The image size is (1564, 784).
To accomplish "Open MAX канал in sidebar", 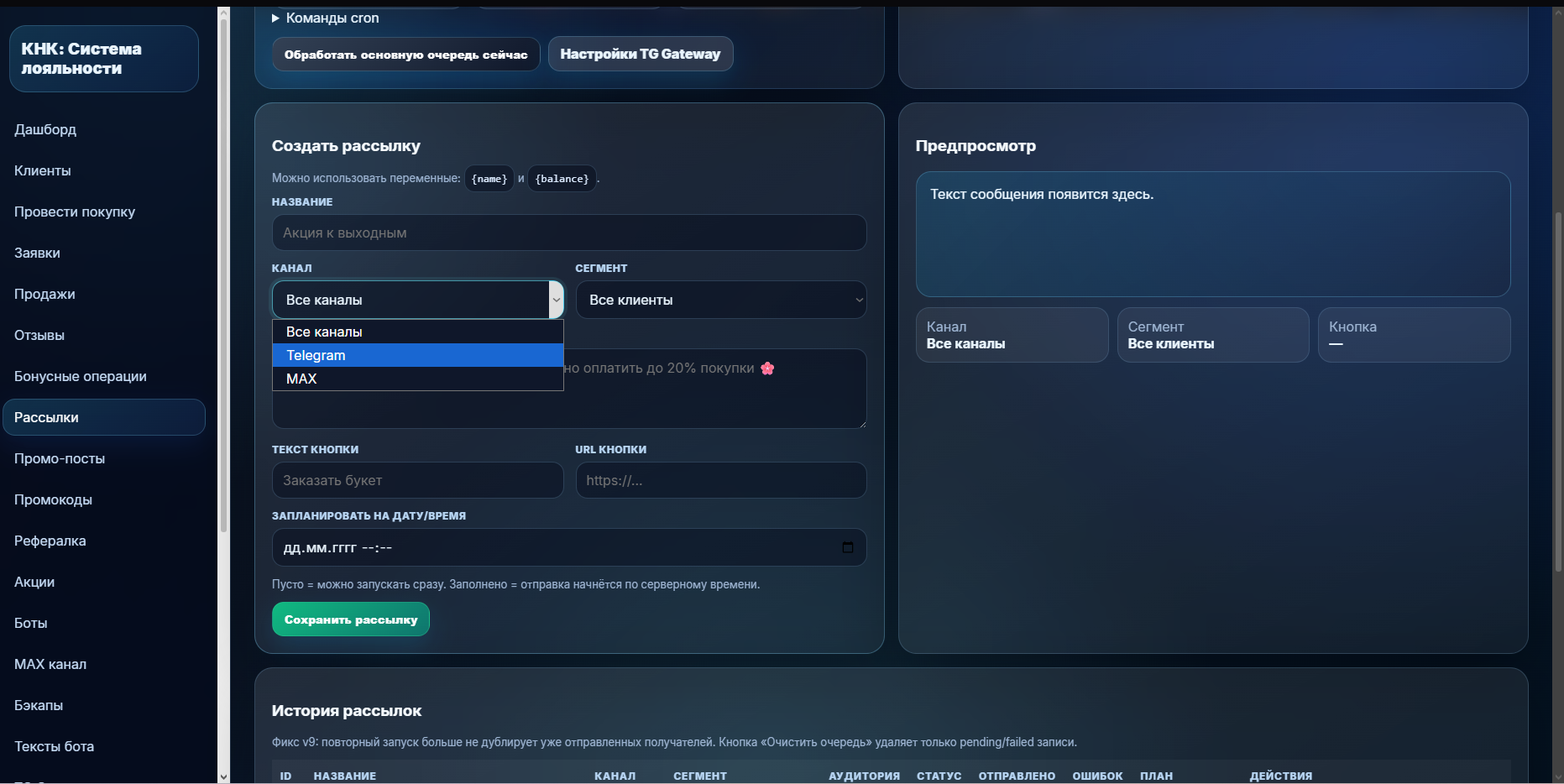I will pyautogui.click(x=50, y=664).
